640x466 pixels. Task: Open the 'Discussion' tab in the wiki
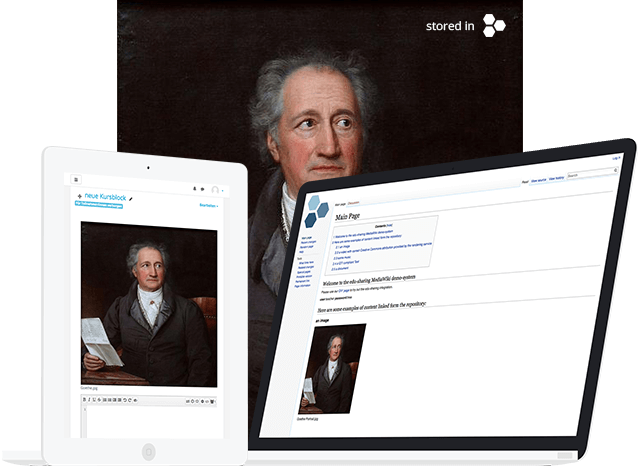353,203
